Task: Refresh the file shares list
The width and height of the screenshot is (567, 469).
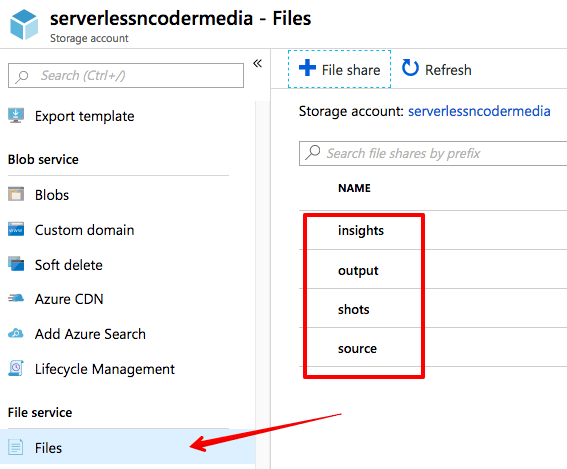Action: tap(436, 69)
